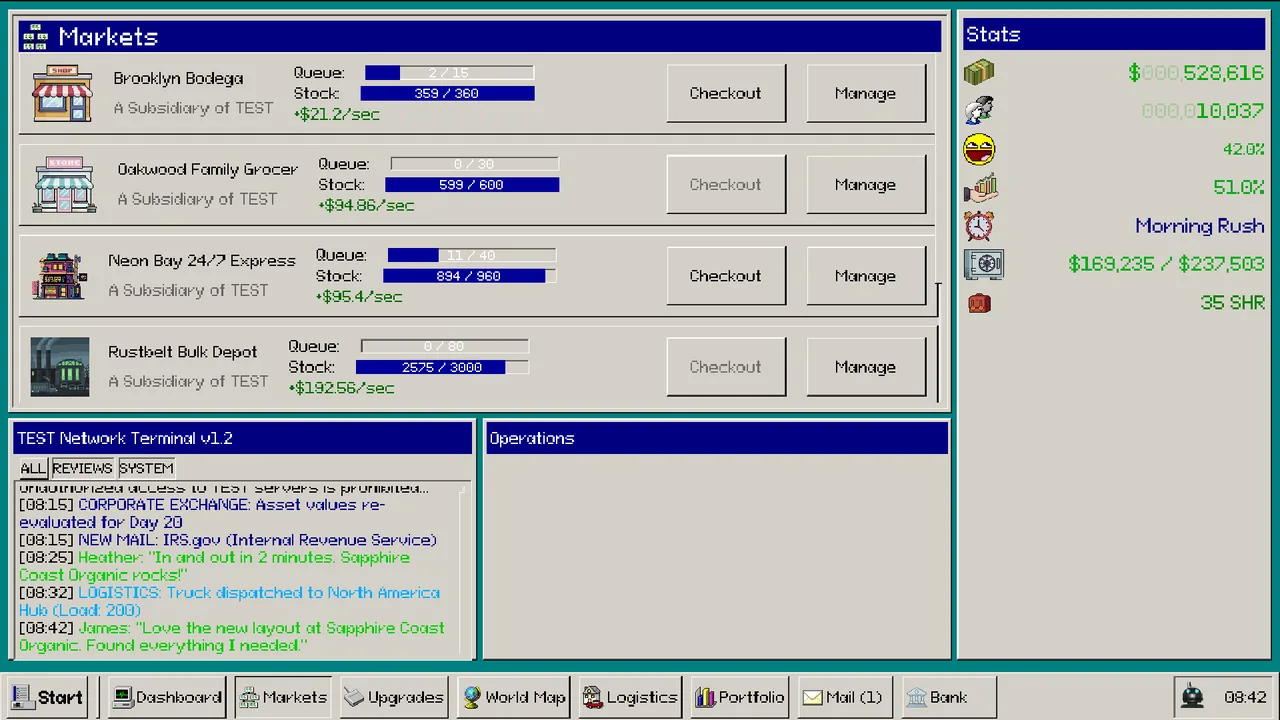Click the Oakwood Family Grocer store icon
The height and width of the screenshot is (720, 1280).
64,184
